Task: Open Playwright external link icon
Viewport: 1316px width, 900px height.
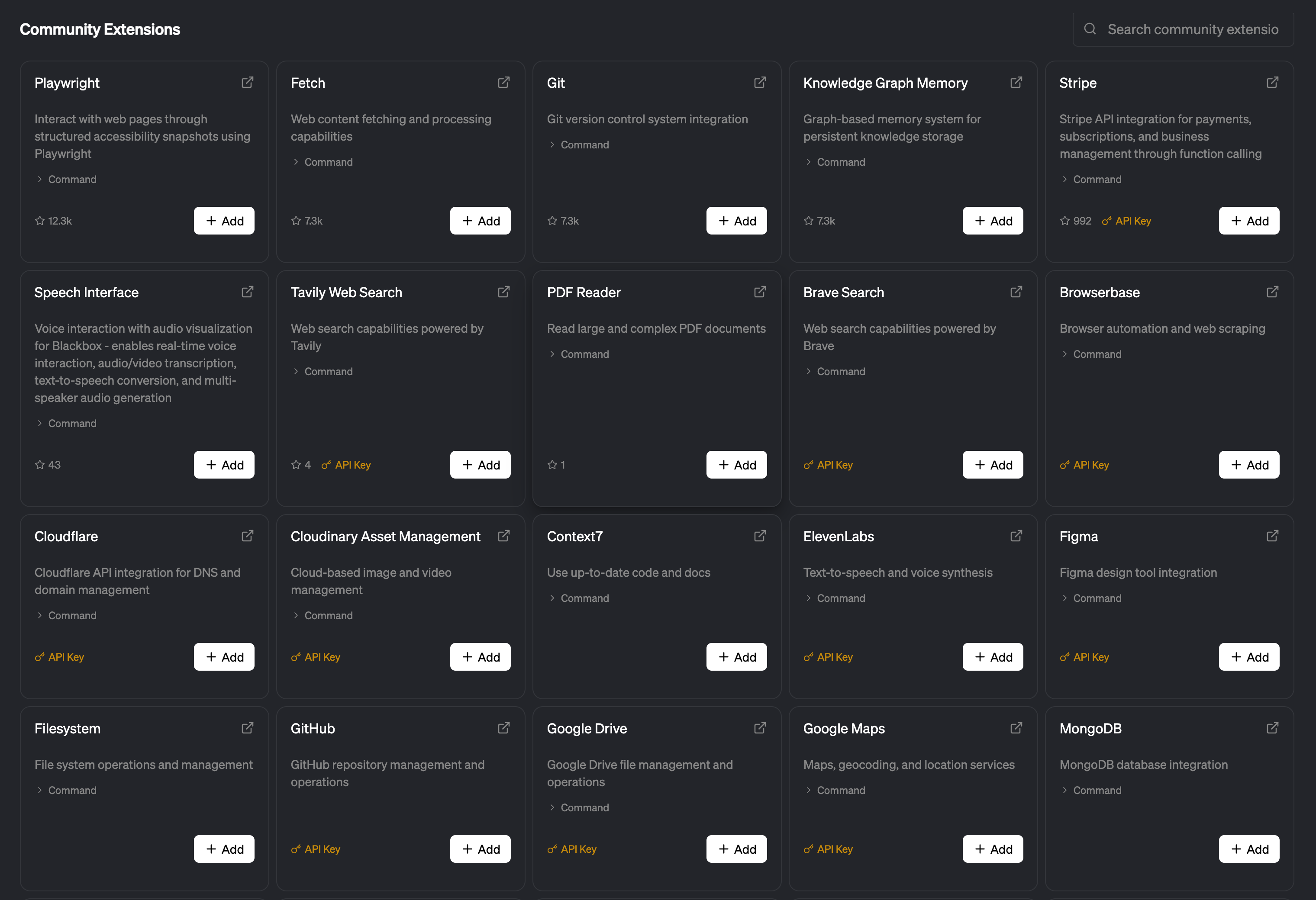Action: pyautogui.click(x=248, y=83)
